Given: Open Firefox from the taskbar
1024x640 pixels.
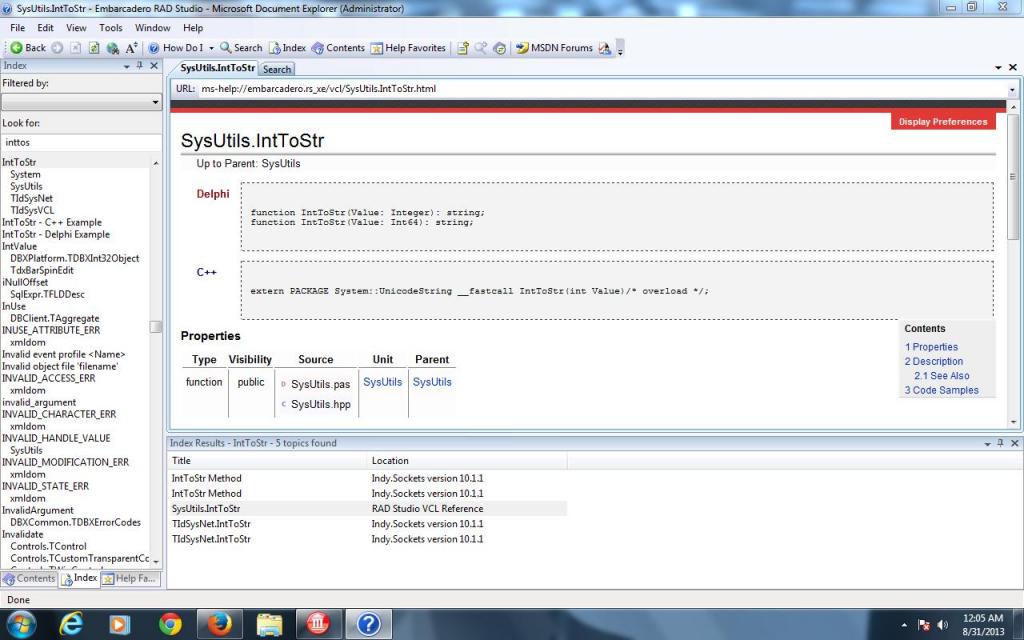Looking at the screenshot, I should (220, 624).
